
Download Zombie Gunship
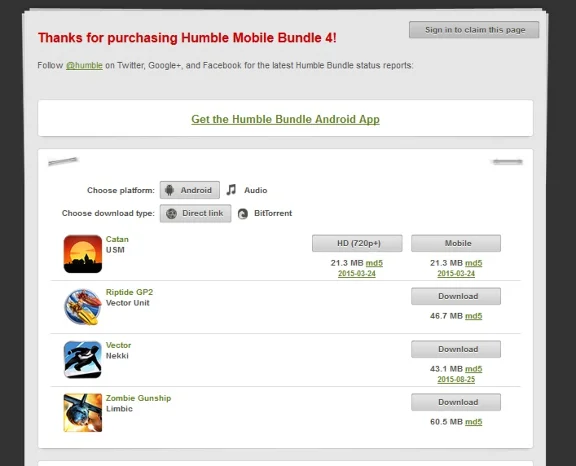point(456,402)
